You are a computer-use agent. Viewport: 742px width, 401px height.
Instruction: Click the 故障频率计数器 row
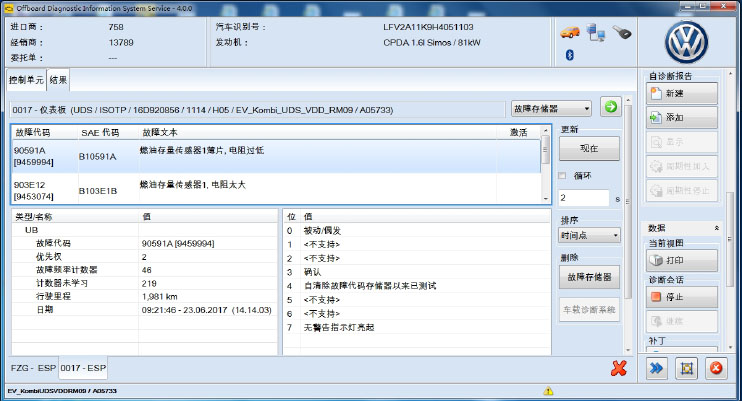click(x=144, y=270)
